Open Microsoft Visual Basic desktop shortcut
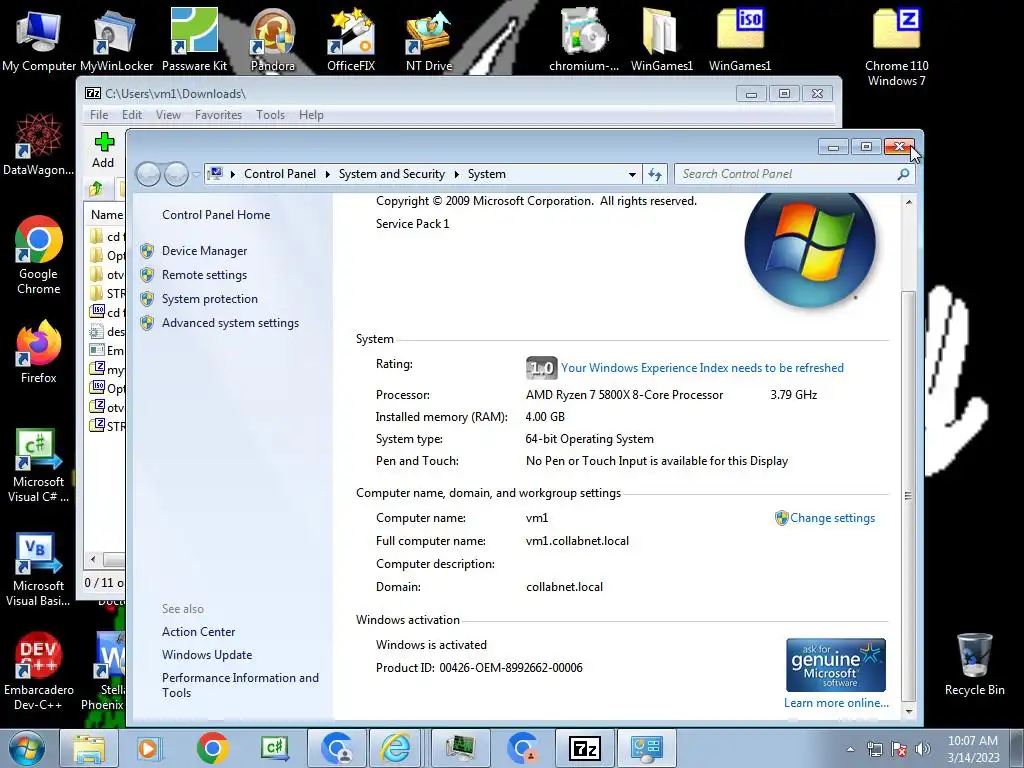1024x768 pixels. click(38, 571)
